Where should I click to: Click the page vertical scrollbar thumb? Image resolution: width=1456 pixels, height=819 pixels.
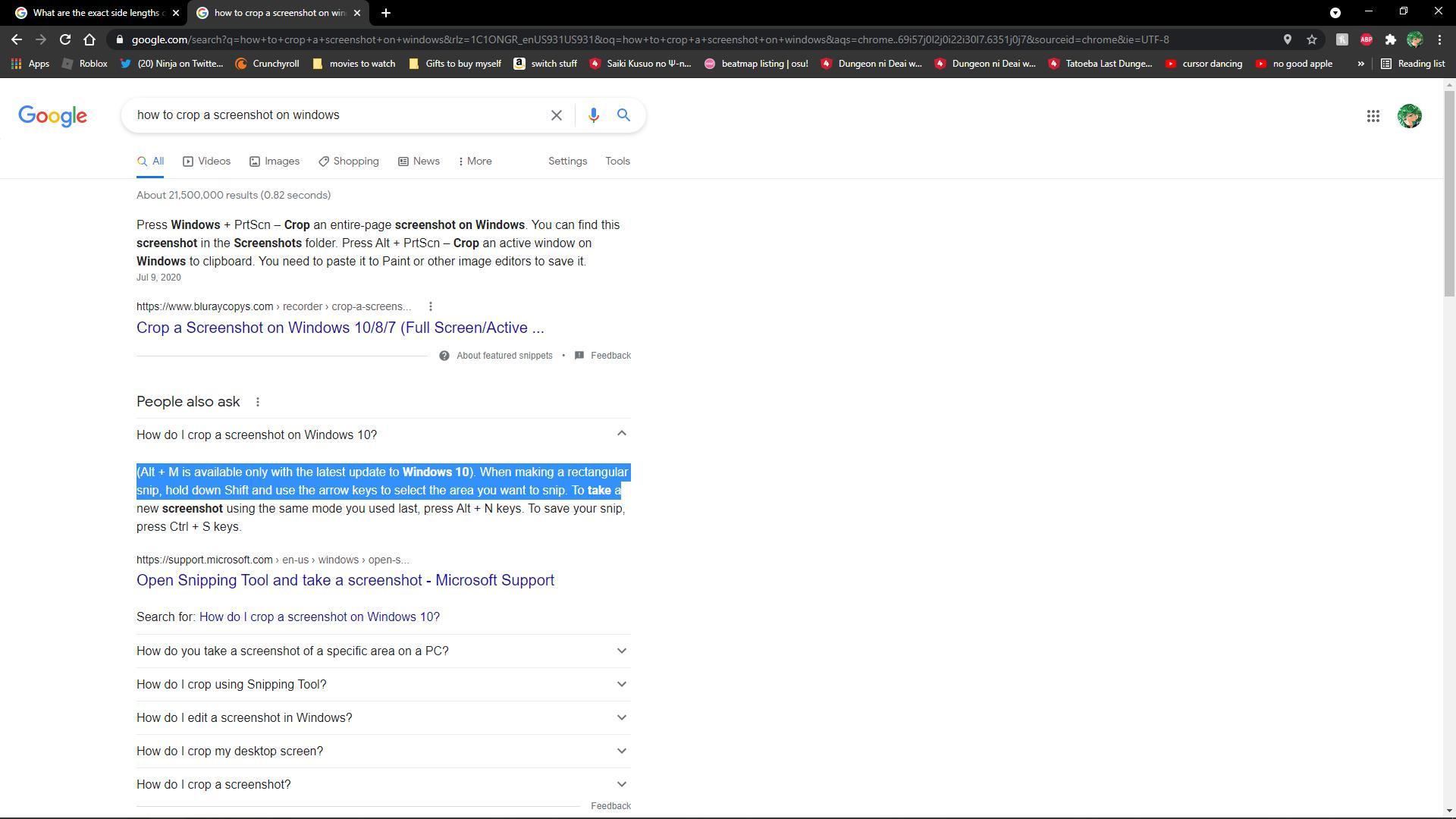(x=1449, y=193)
